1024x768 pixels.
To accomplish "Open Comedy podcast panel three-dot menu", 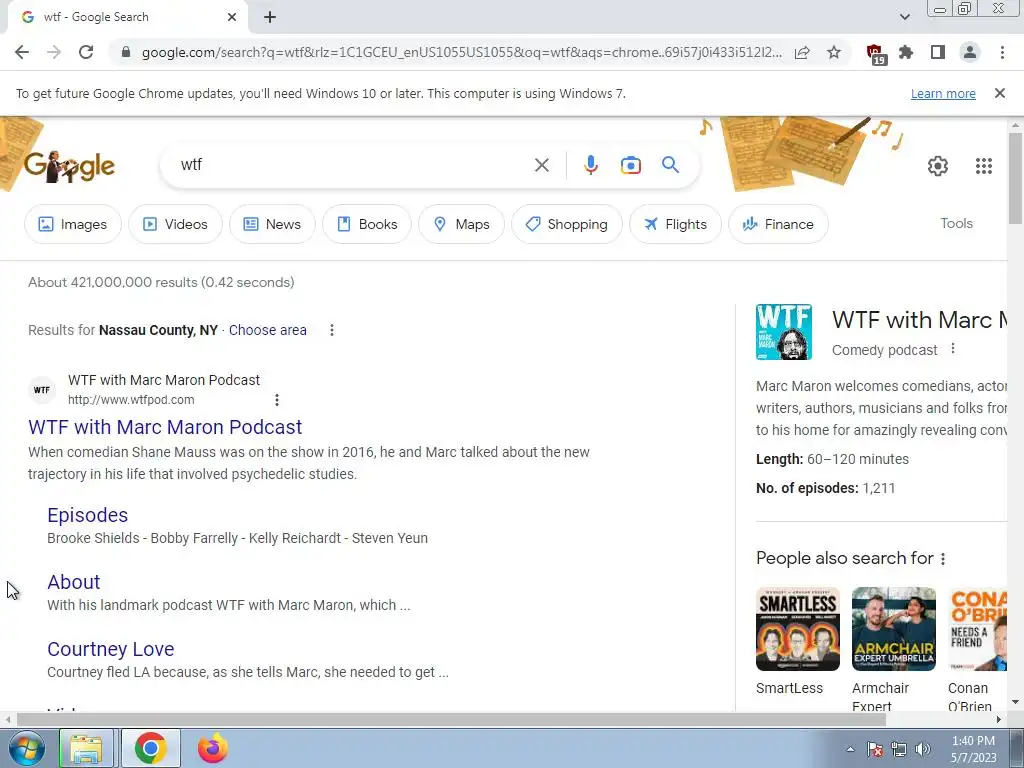I will pyautogui.click(x=953, y=349).
